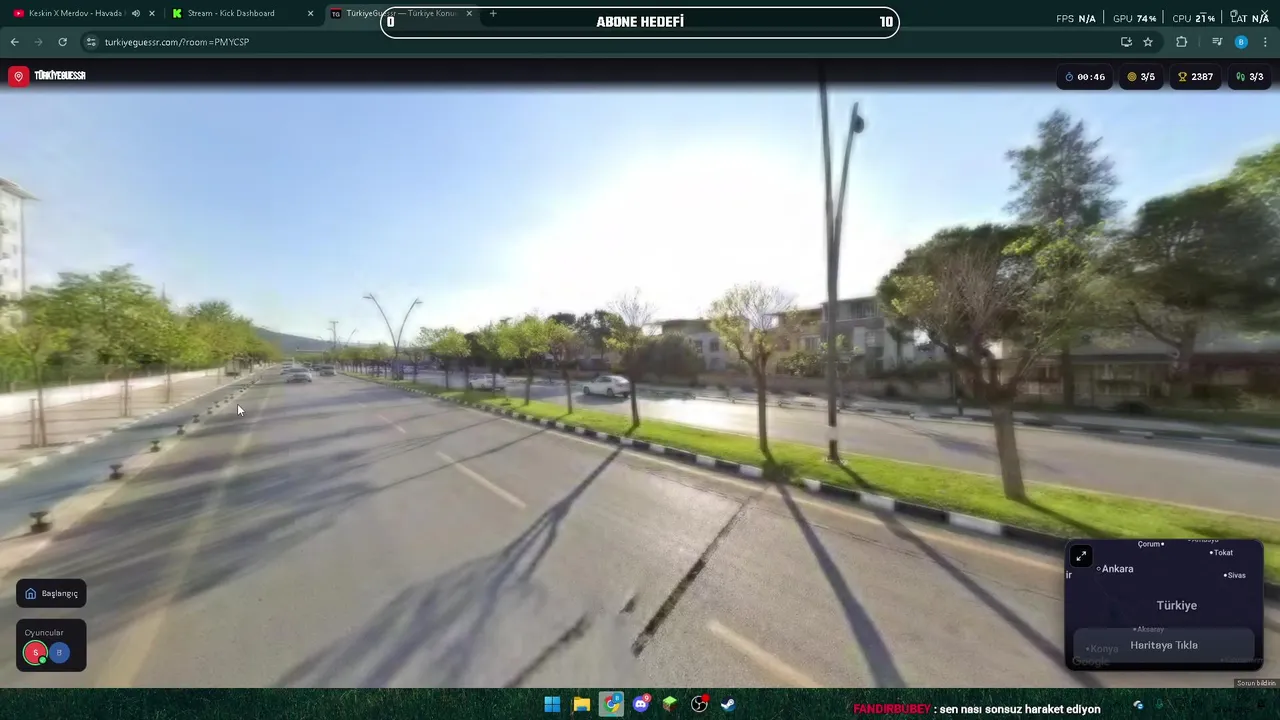Click the install app icon in address bar
1280x720 pixels.
tap(1126, 42)
